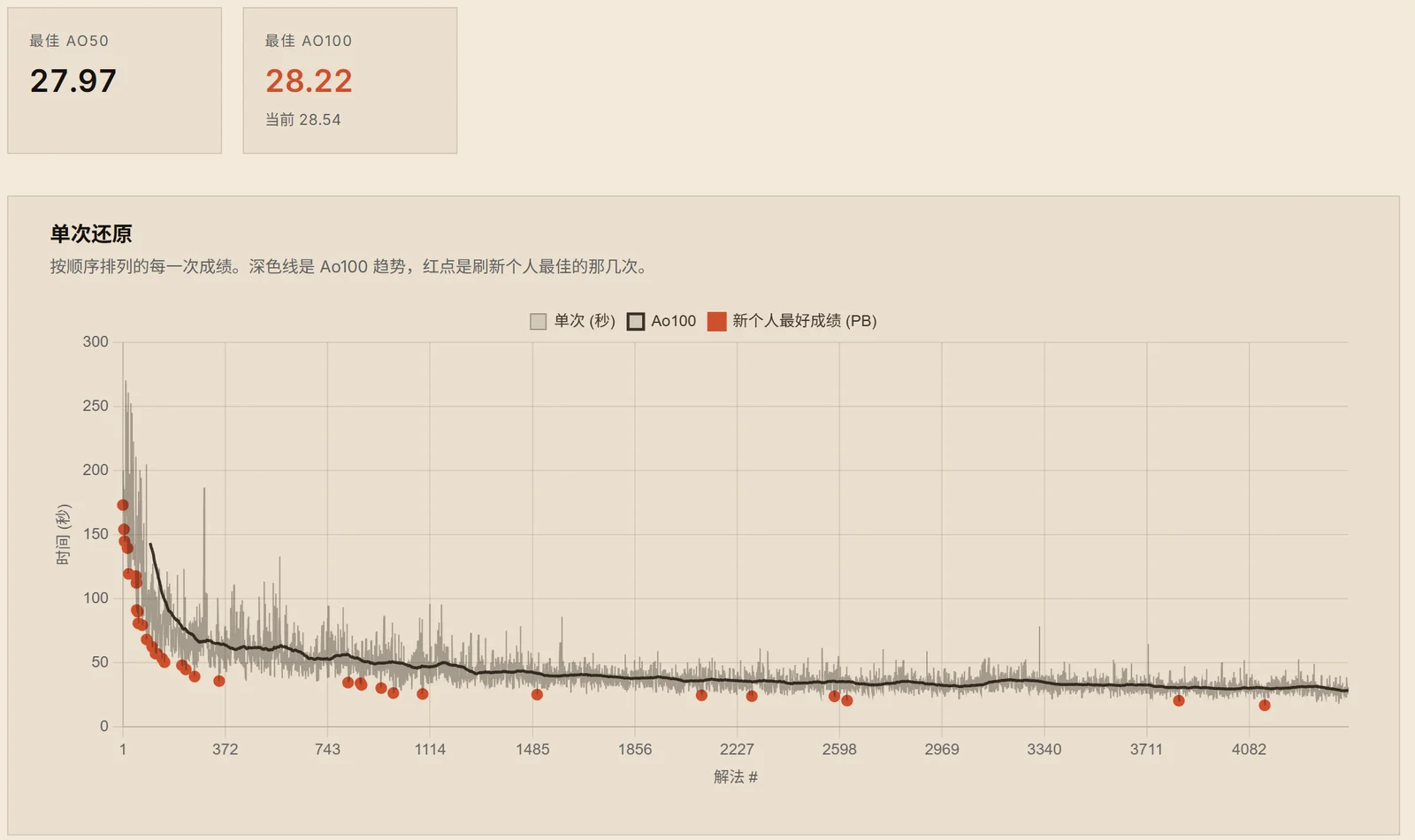The width and height of the screenshot is (1415, 840).
Task: Click the x-axis label 2227
Action: [737, 749]
